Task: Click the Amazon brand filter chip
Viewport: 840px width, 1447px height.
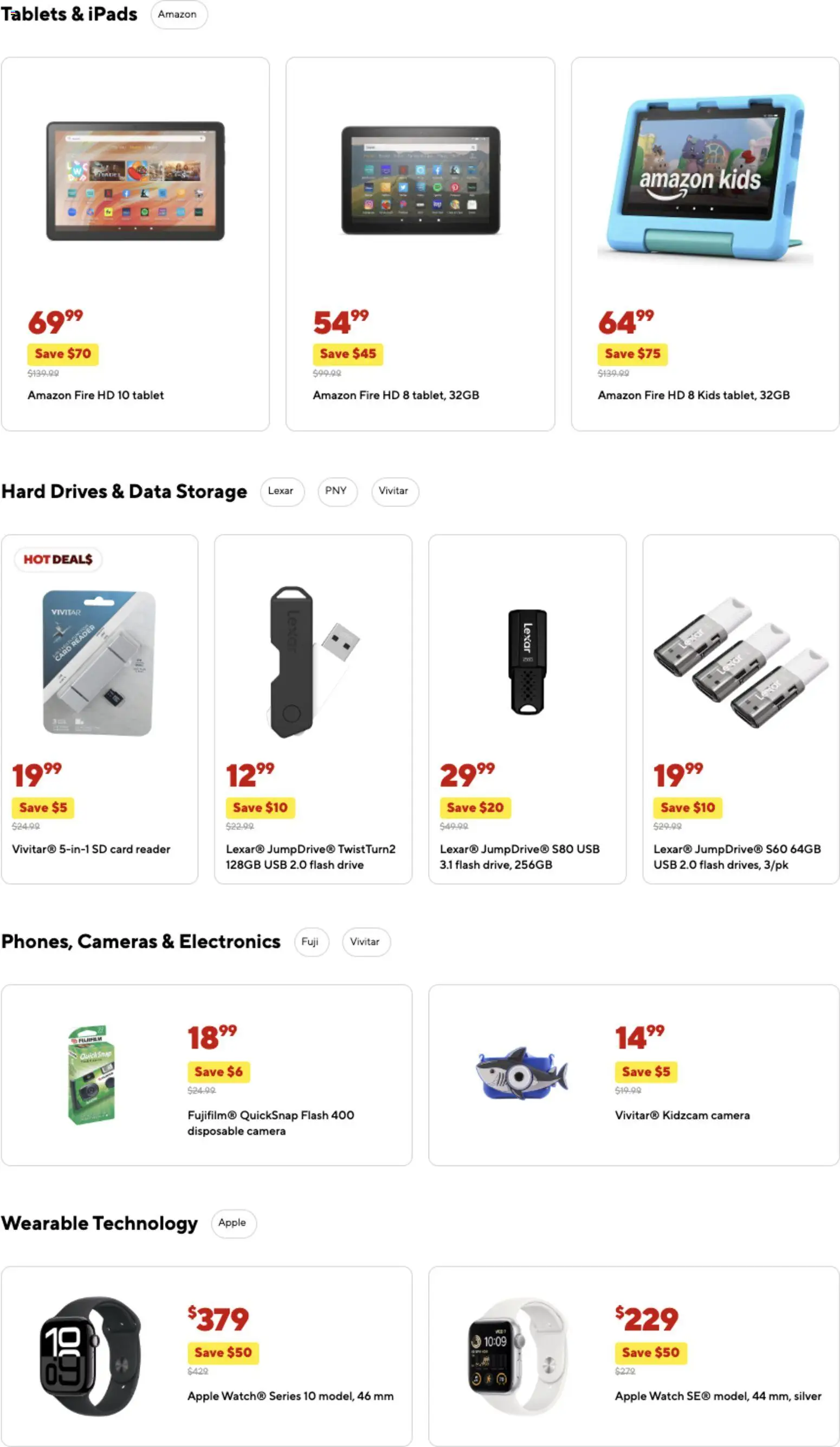Action: (x=178, y=14)
